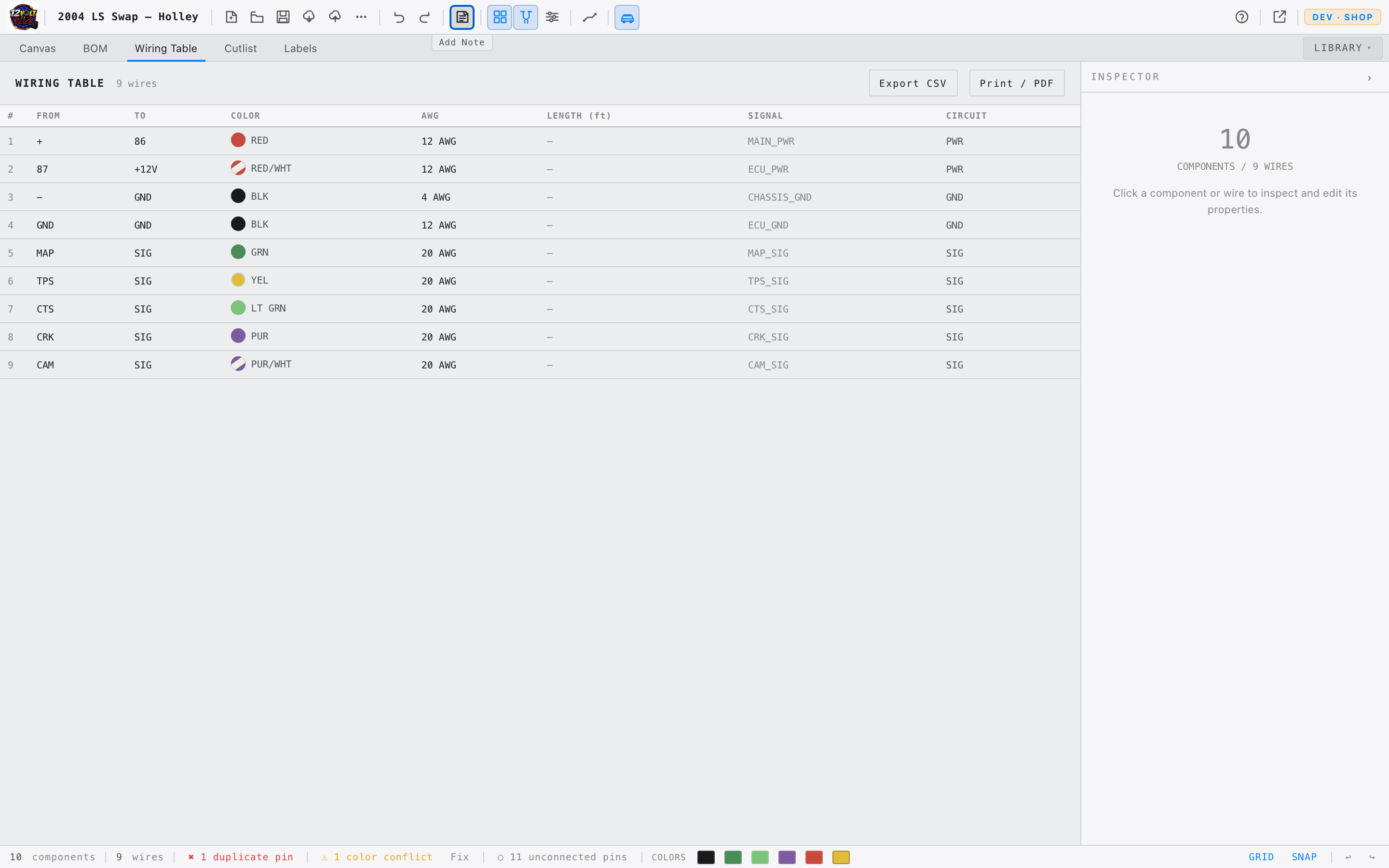Open the Labels tab
Viewport: 1389px width, 868px height.
click(x=300, y=48)
